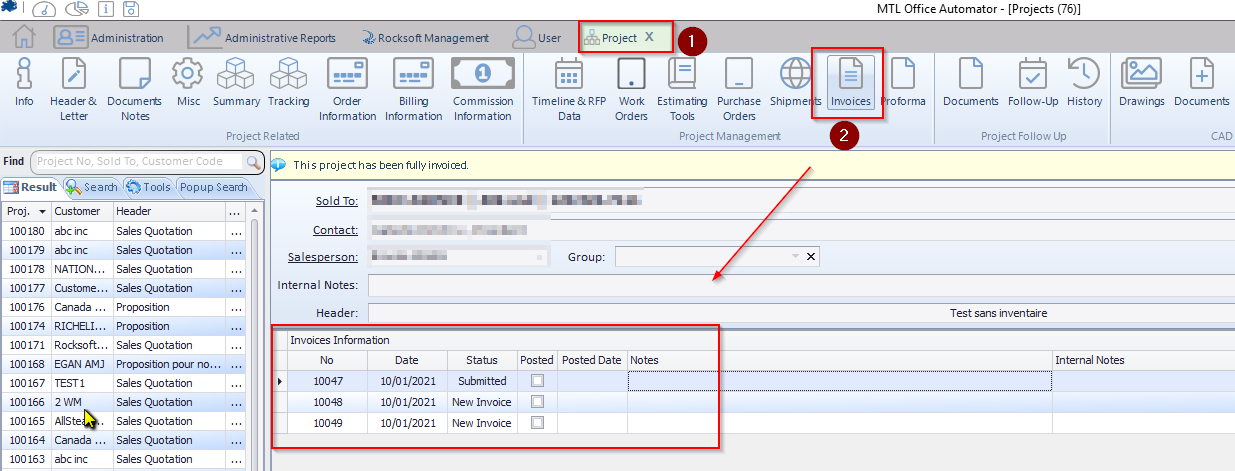Screen dimensions: 1235x471
Task: Open Billing Information
Action: click(413, 89)
